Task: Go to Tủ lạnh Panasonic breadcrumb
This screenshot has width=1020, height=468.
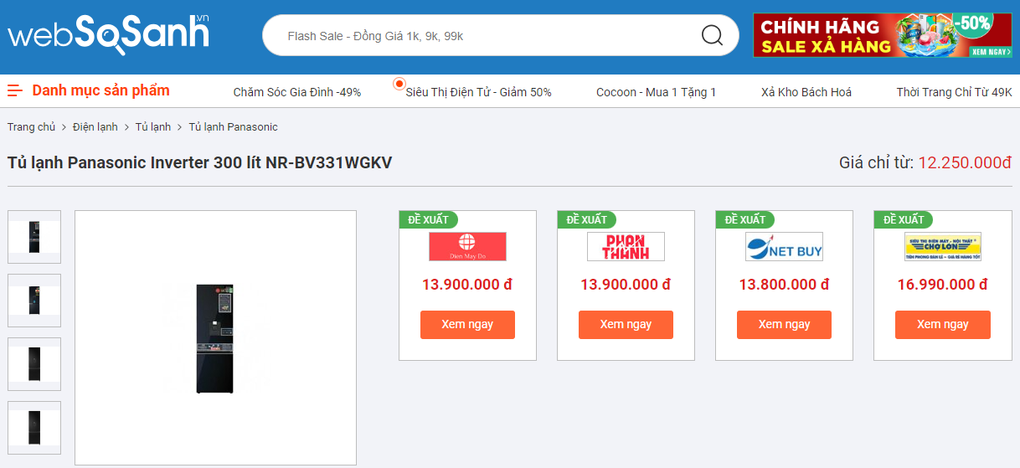Action: 233,127
